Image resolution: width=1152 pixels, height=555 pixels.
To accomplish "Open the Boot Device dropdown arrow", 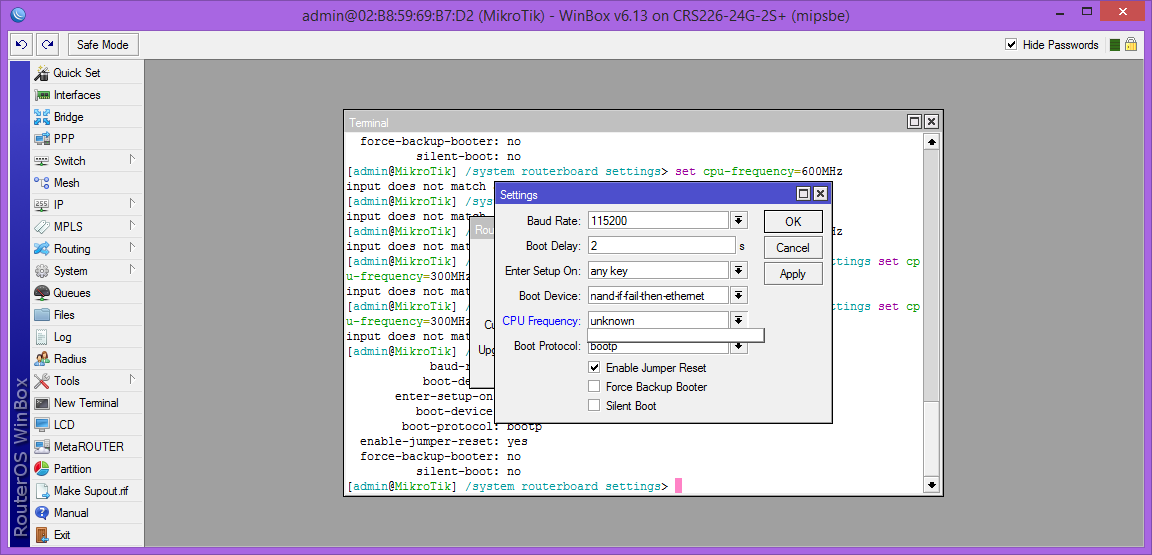I will click(x=738, y=296).
